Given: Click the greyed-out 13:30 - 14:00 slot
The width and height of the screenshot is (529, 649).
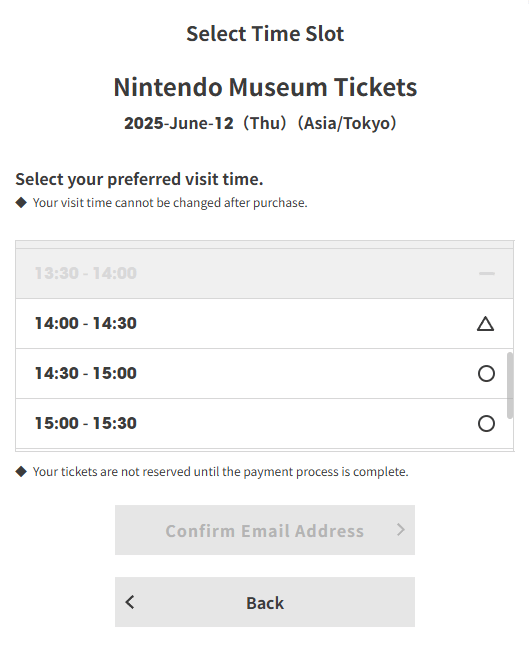Looking at the screenshot, I should click(264, 274).
